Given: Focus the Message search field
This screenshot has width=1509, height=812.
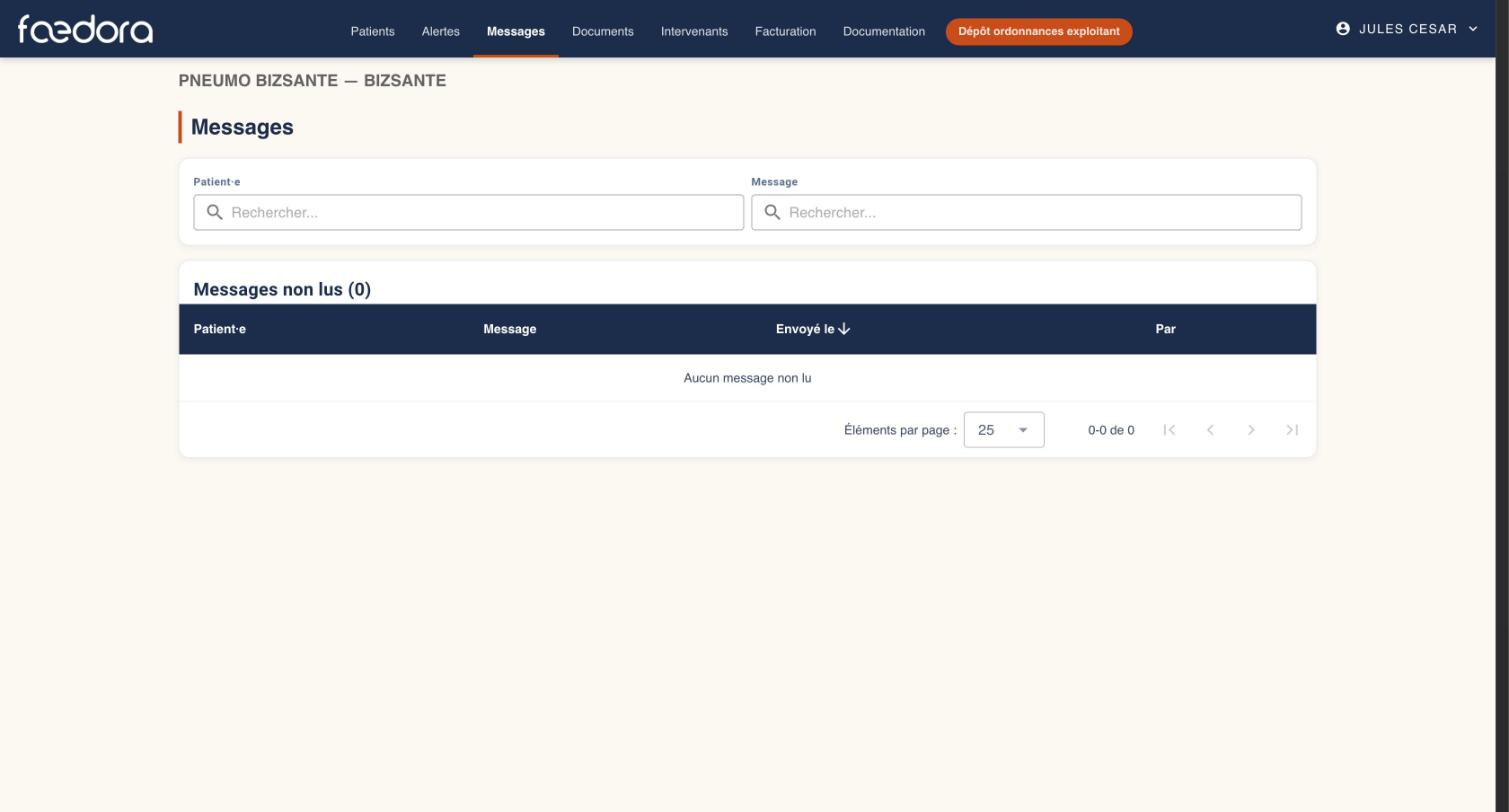Looking at the screenshot, I should [x=1026, y=212].
